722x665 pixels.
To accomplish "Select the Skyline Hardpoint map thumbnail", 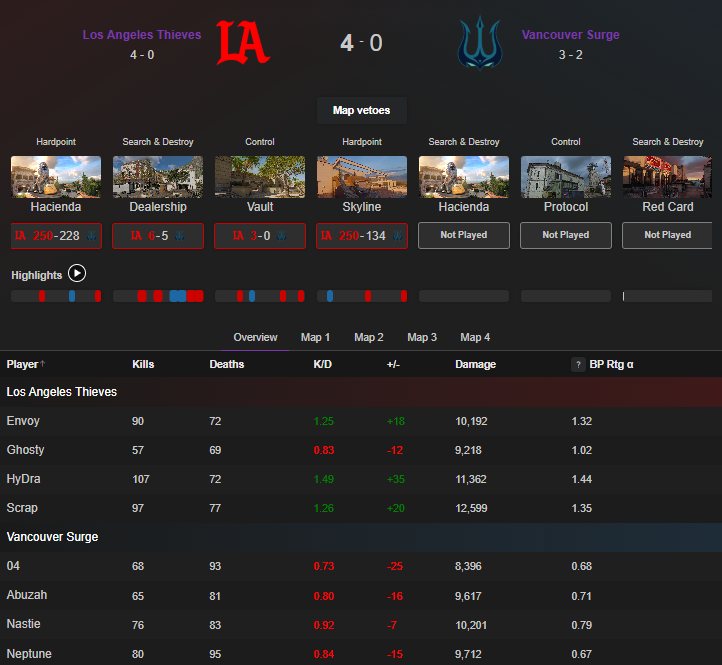I will coord(362,177).
